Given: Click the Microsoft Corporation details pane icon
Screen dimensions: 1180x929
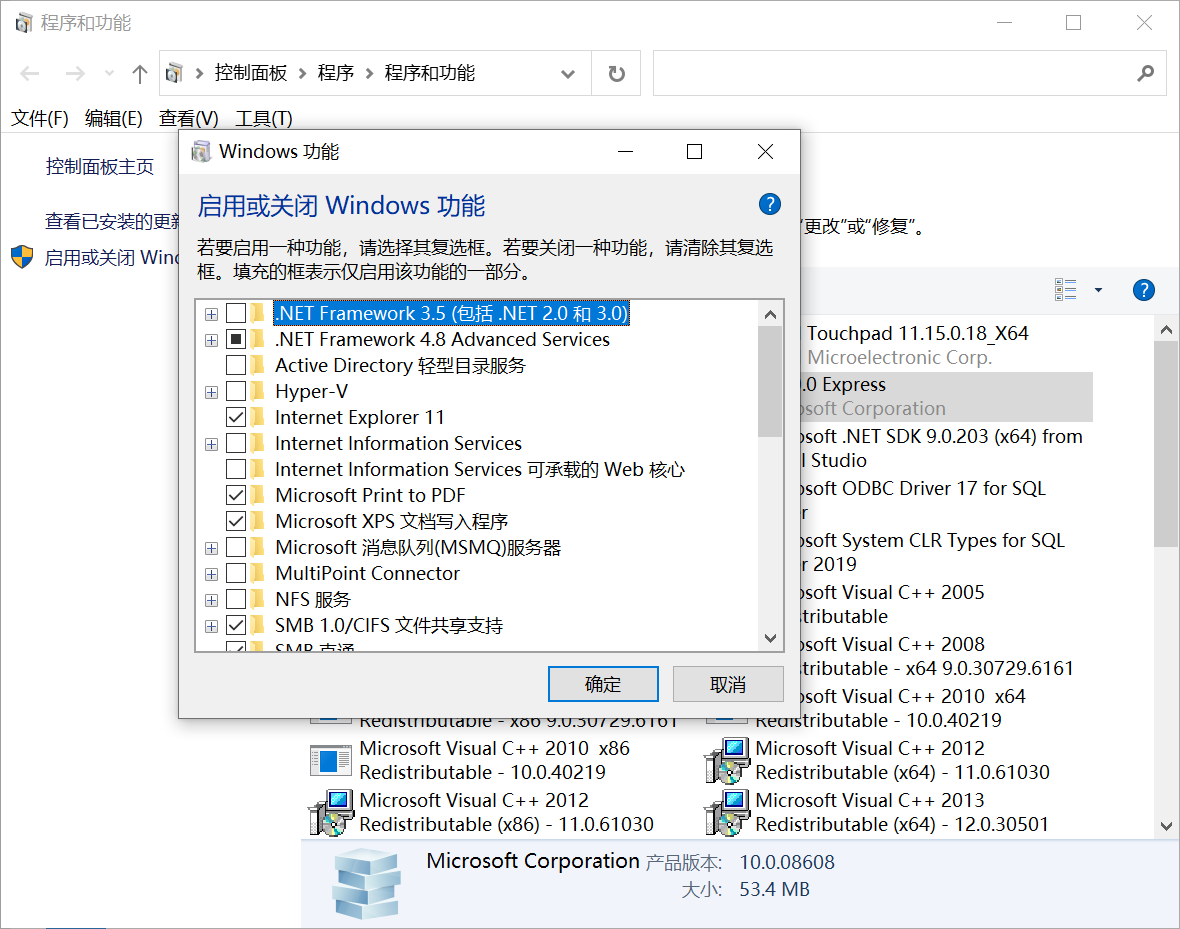Looking at the screenshot, I should [366, 884].
